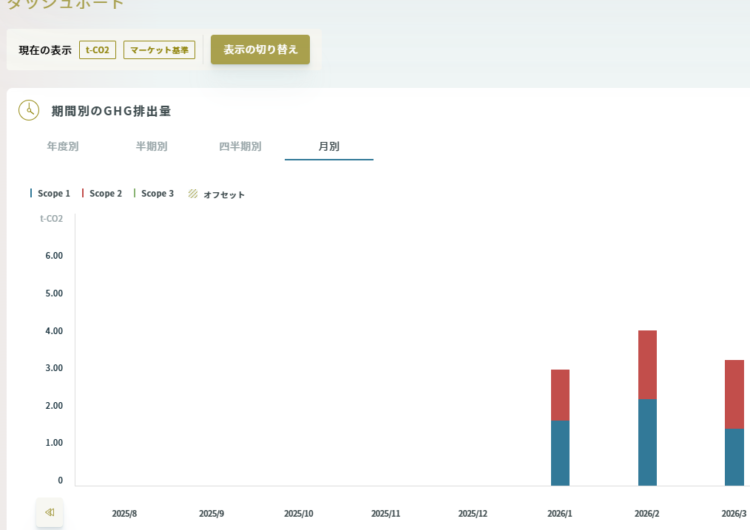Open the 四半期別 tab
Screen dimensions: 750x530
(240, 146)
